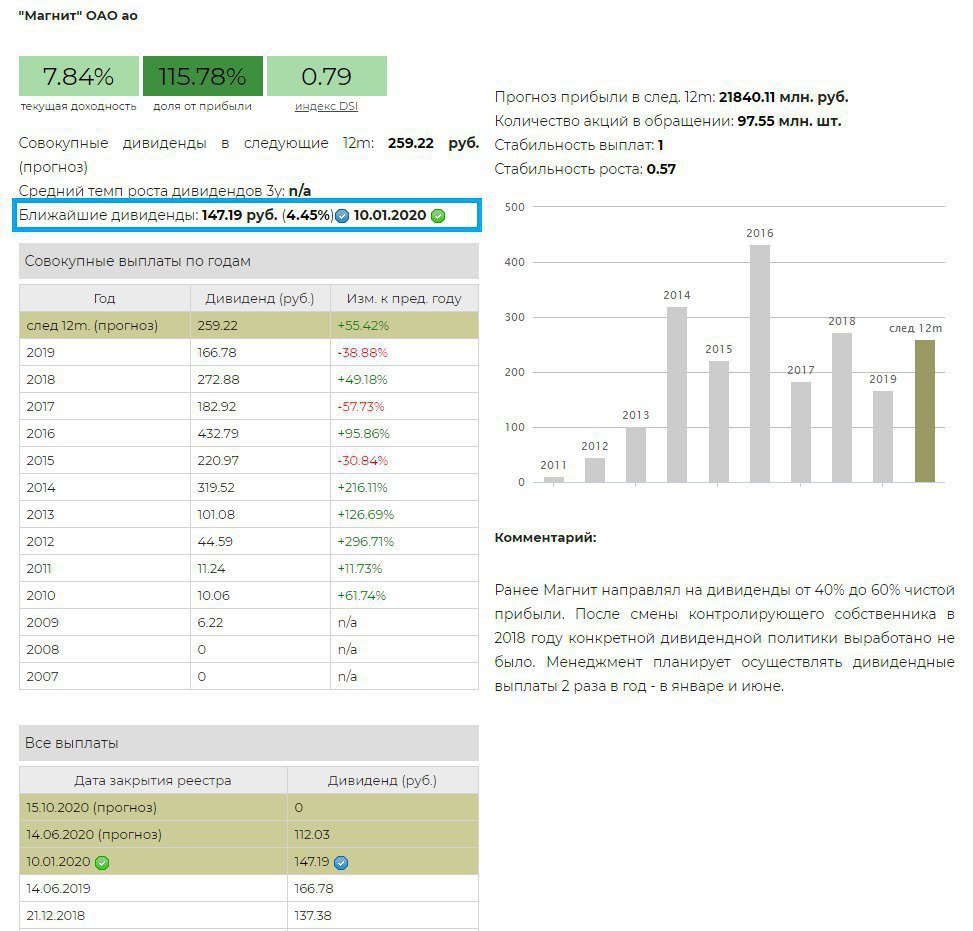973x931 pixels.
Task: Click the '"Магнит" ОАО ао' title
Action: (x=78, y=16)
